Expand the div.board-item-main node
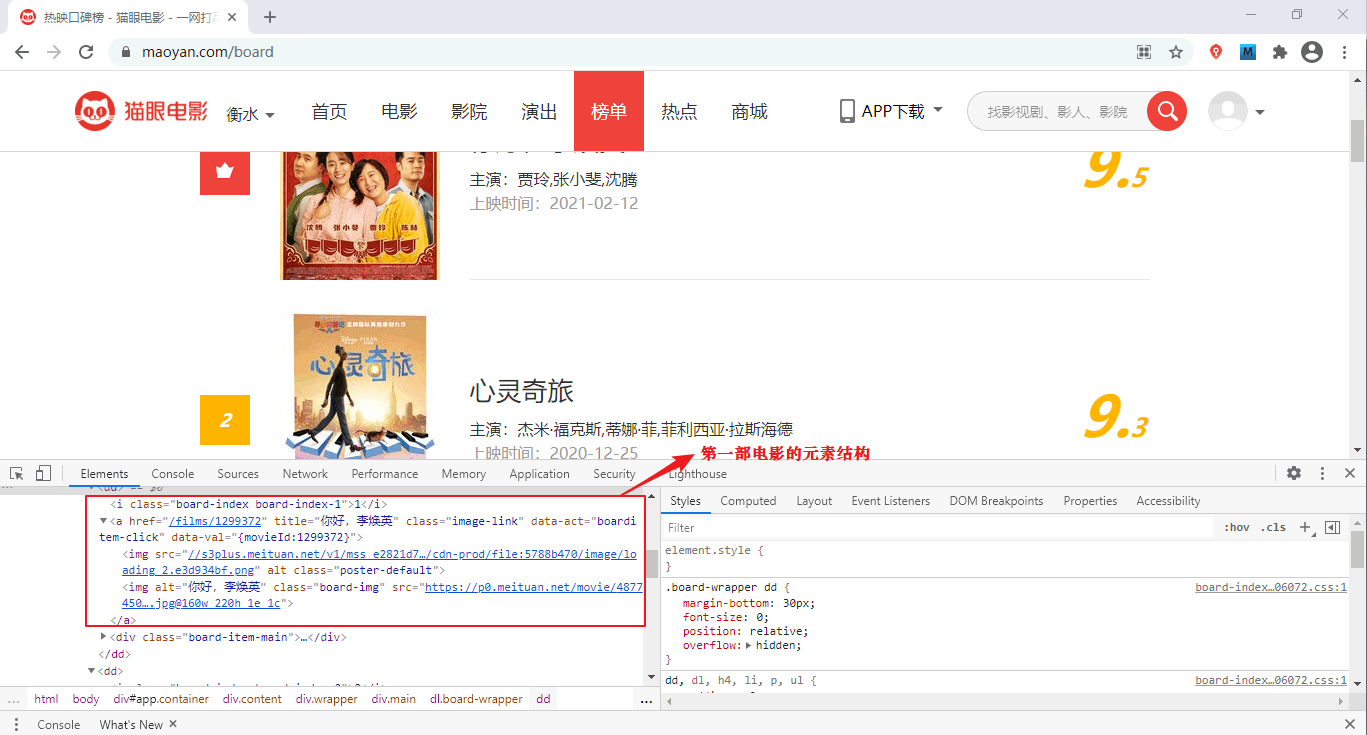This screenshot has height=735, width=1367. tap(104, 637)
